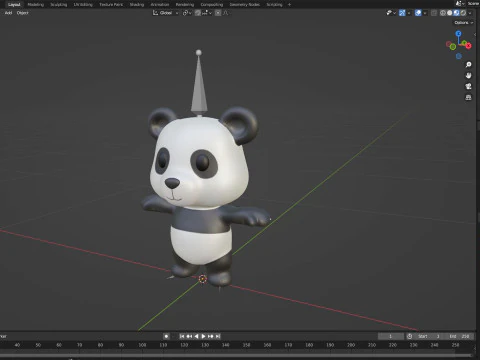
Task: Click the pan view hand icon
Action: 468,76
